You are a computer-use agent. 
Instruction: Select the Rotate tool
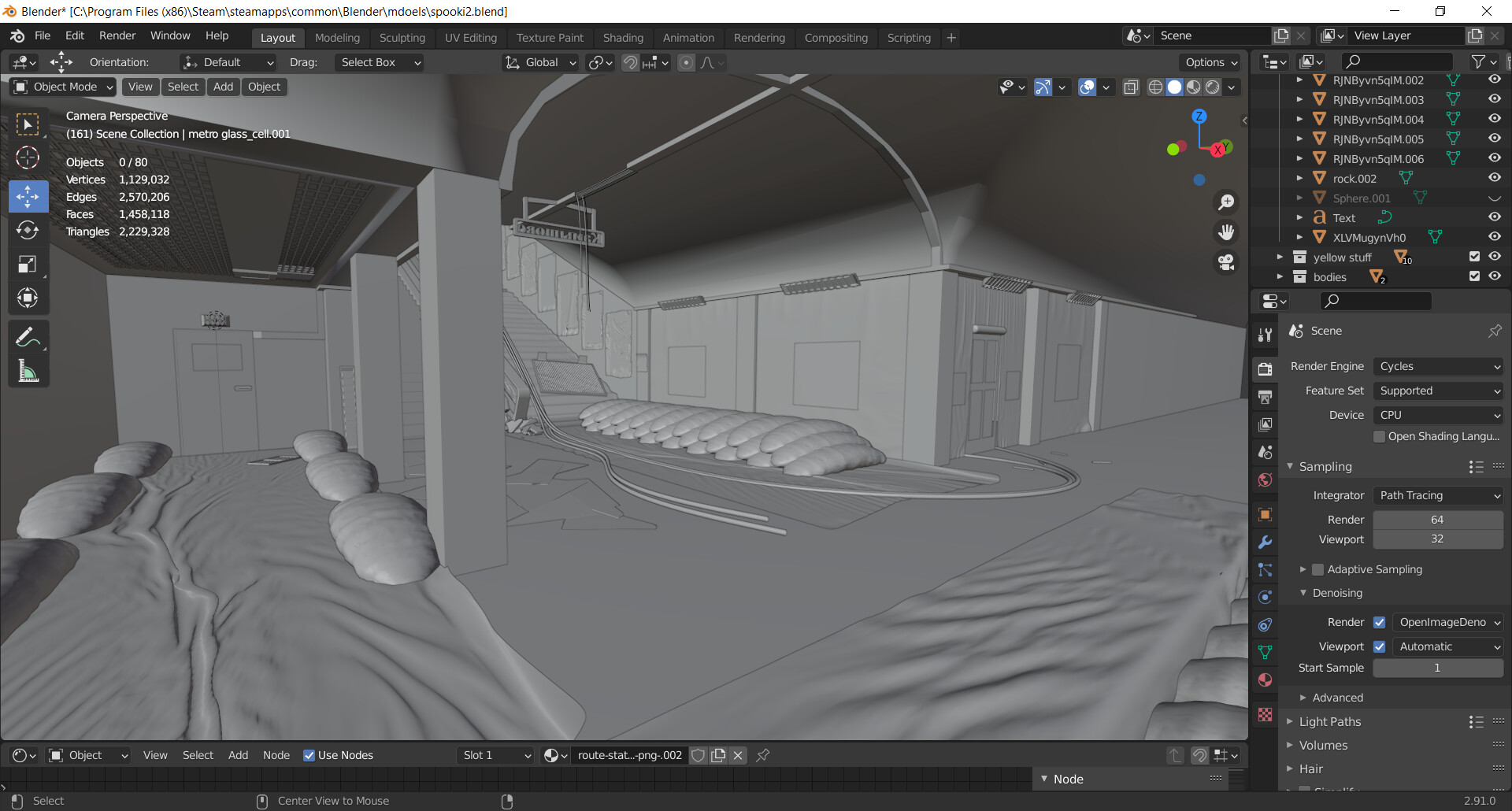(x=28, y=230)
